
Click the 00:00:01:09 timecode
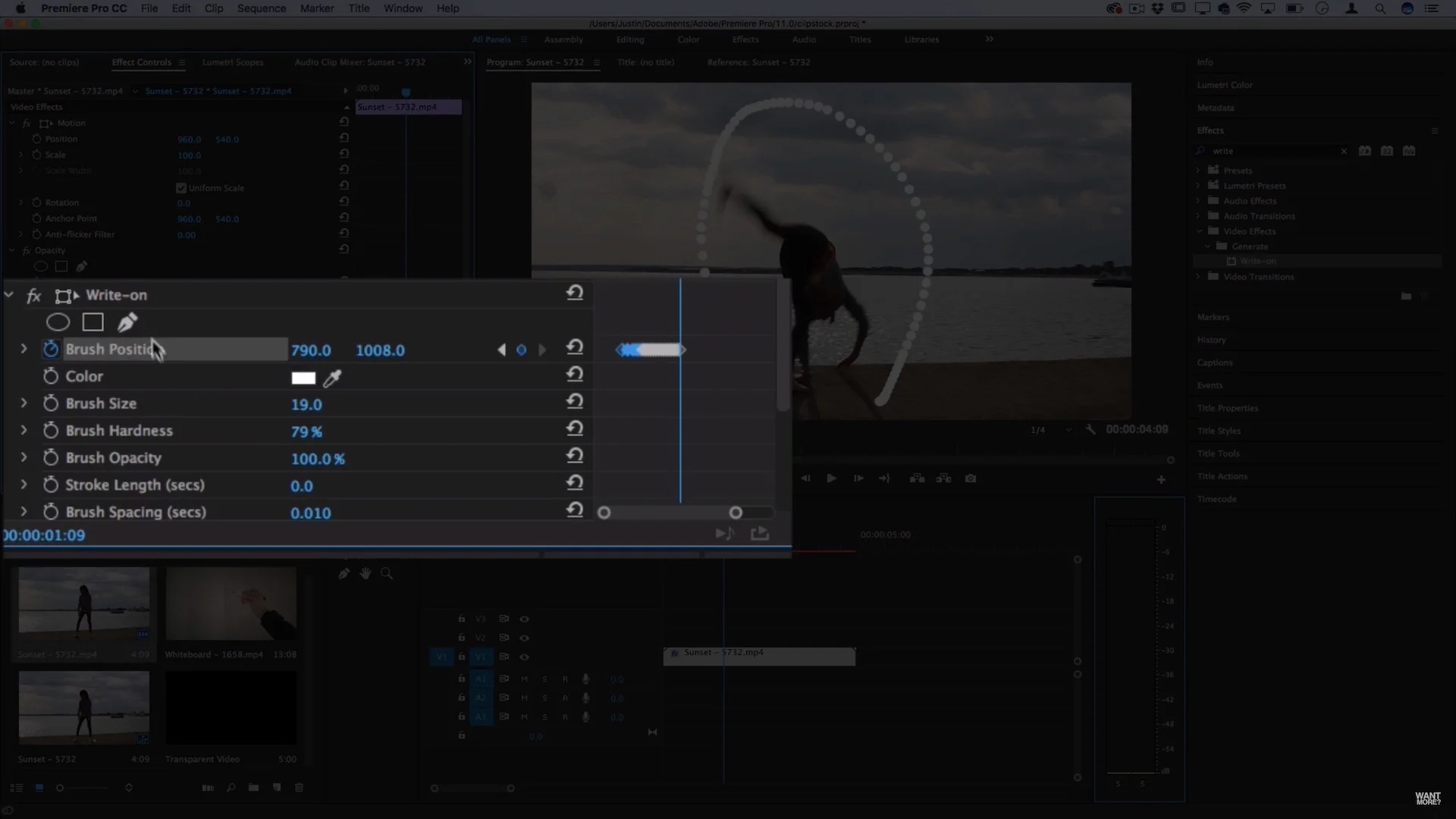45,535
